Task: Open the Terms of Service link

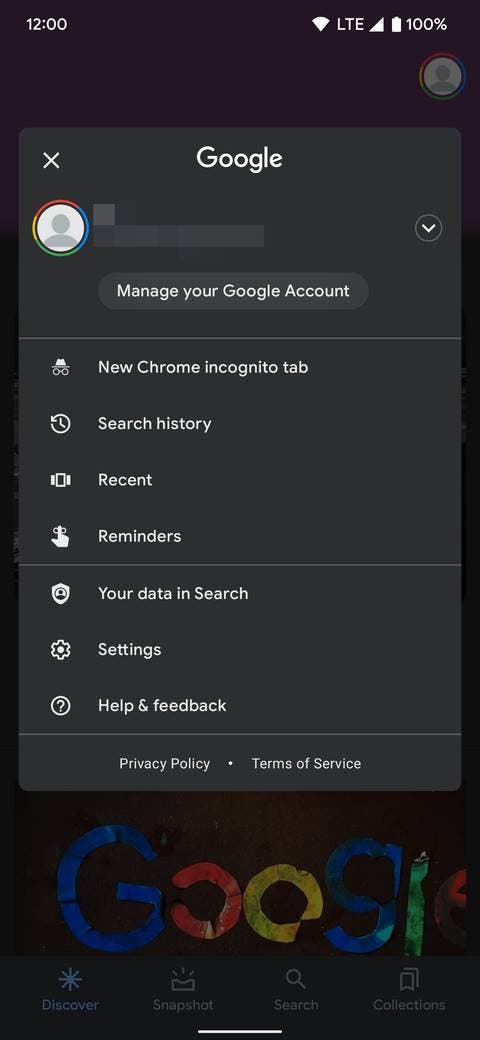Action: 306,763
